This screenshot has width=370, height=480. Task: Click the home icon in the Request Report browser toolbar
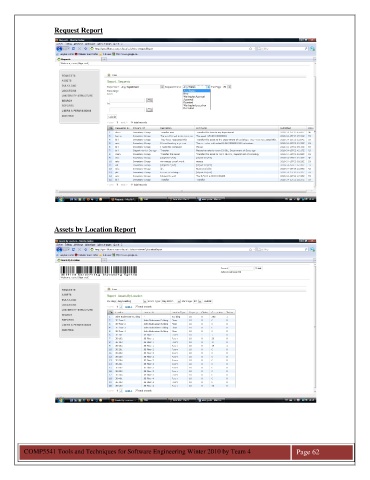85,49
